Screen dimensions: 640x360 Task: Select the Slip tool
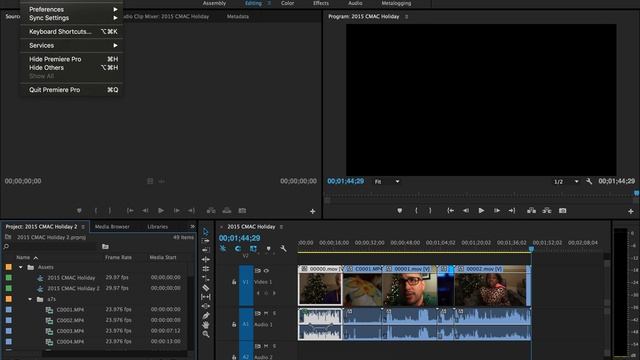click(x=205, y=297)
